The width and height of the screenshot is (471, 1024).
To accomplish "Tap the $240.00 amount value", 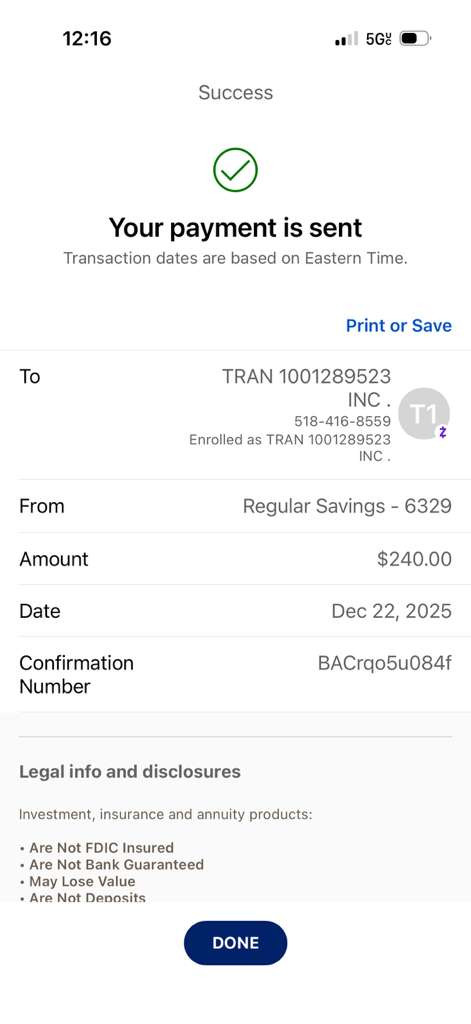I will 414,559.
